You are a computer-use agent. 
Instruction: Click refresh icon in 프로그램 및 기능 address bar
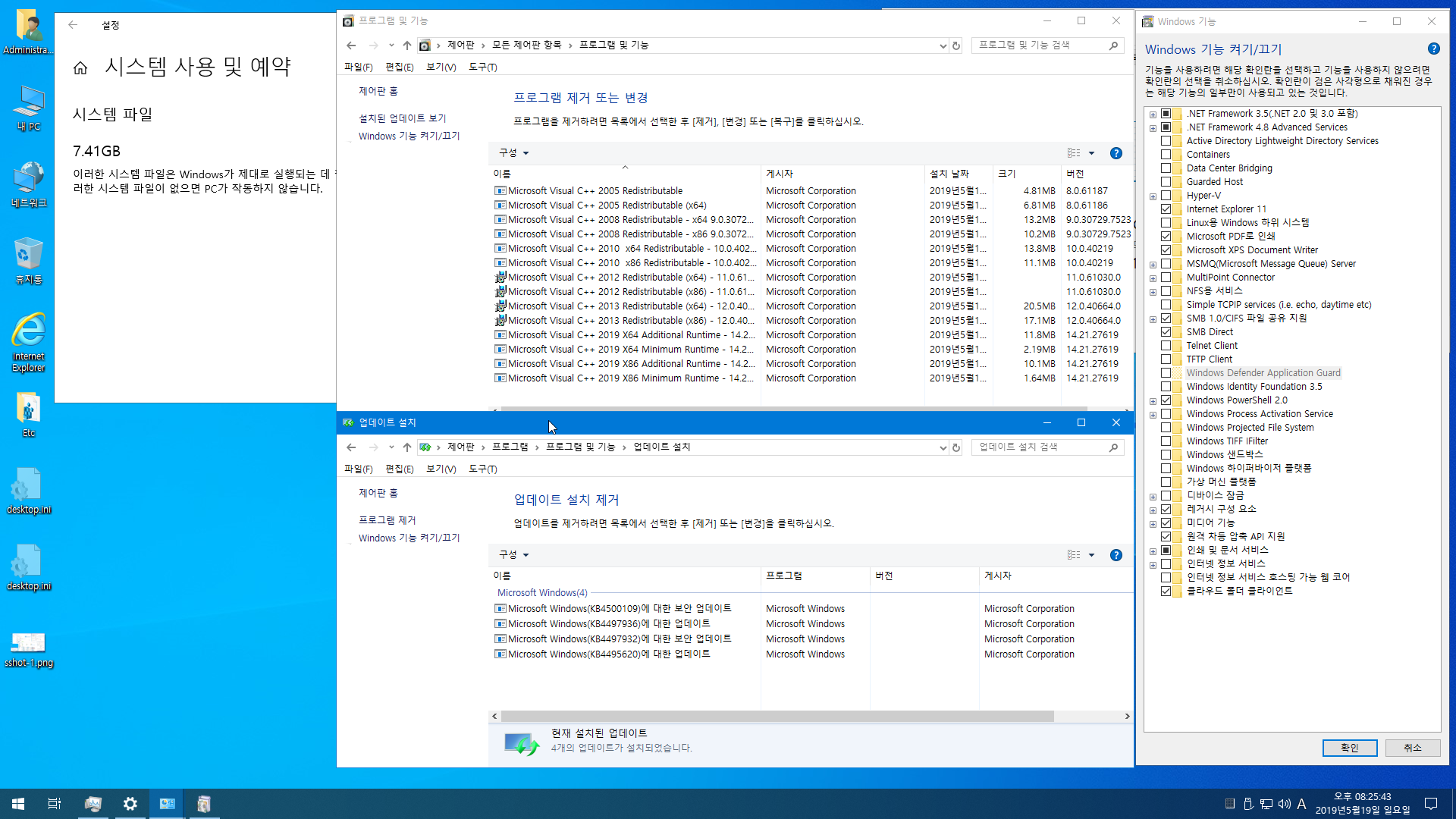pos(956,45)
